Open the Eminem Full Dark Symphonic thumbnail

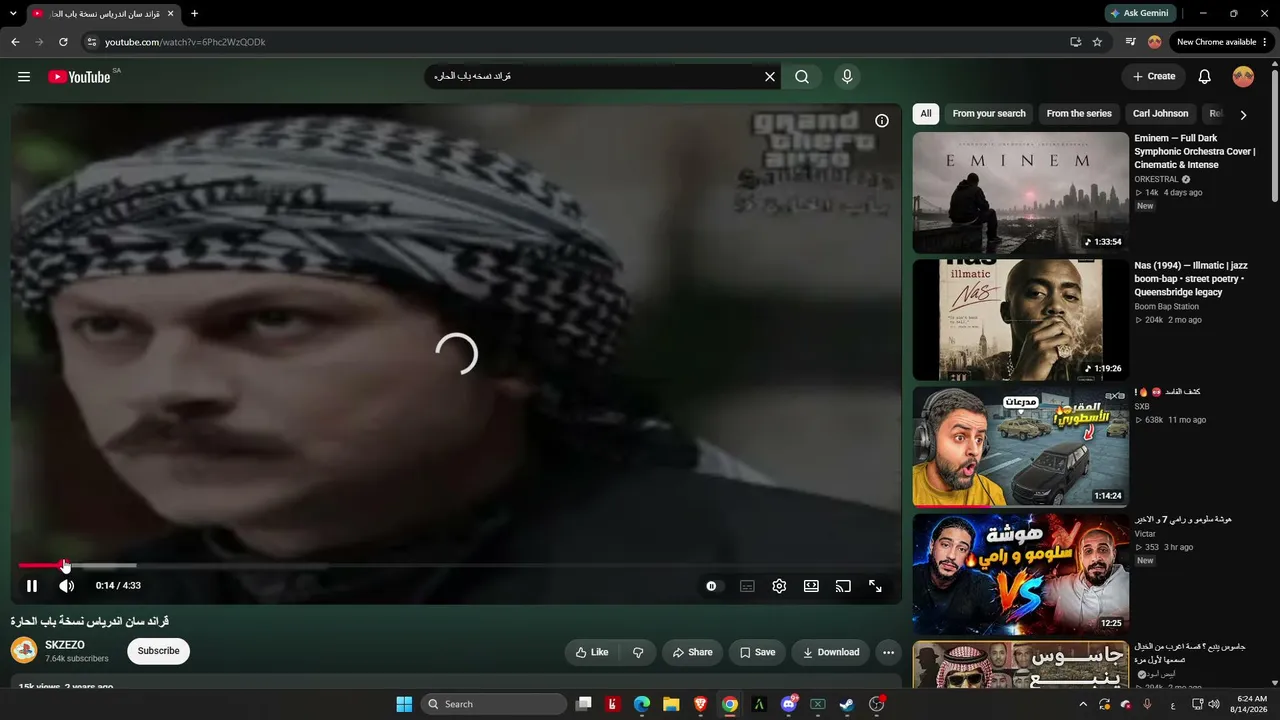pyautogui.click(x=1021, y=193)
